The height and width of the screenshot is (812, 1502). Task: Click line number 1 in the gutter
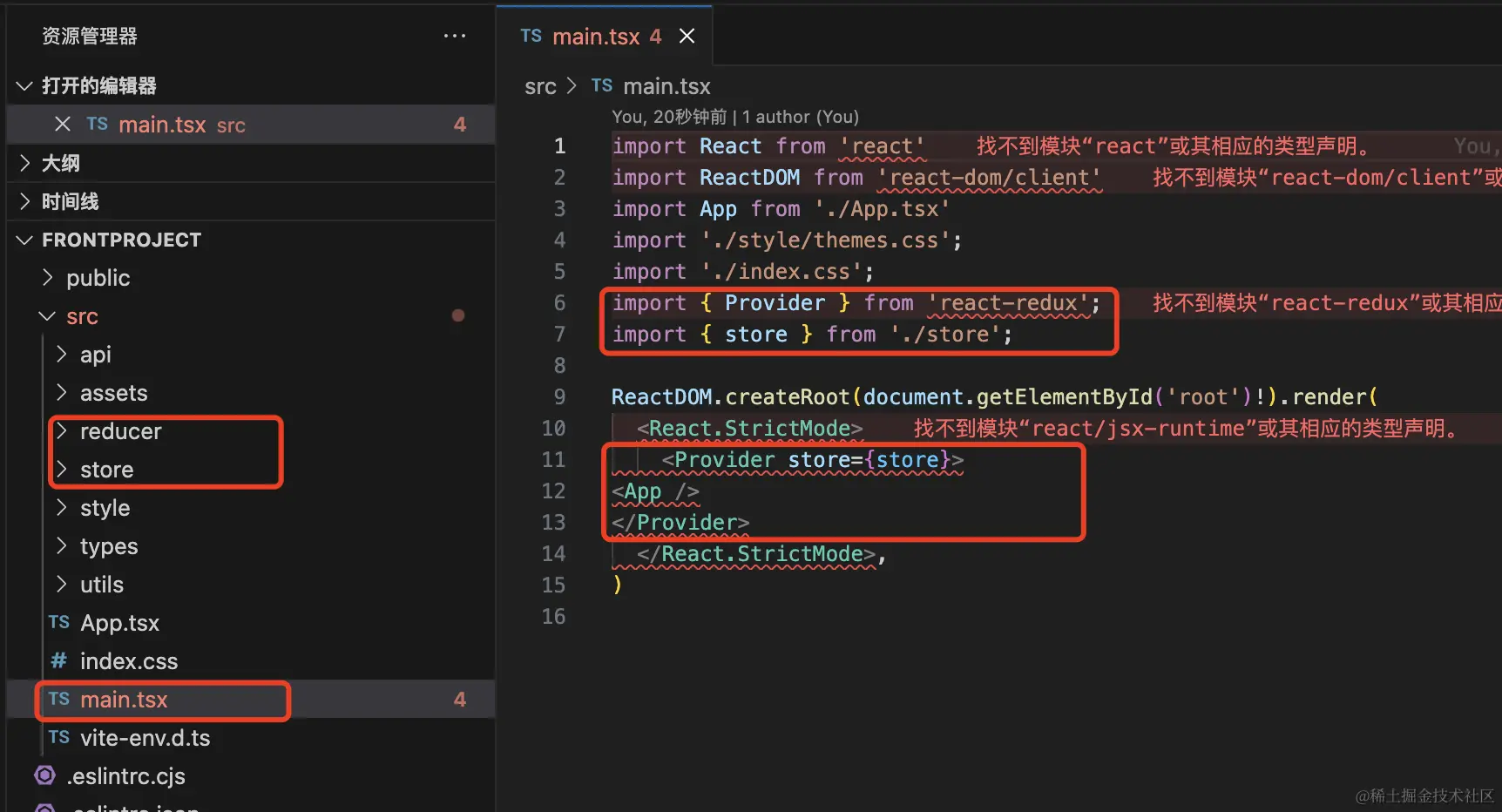(x=559, y=146)
